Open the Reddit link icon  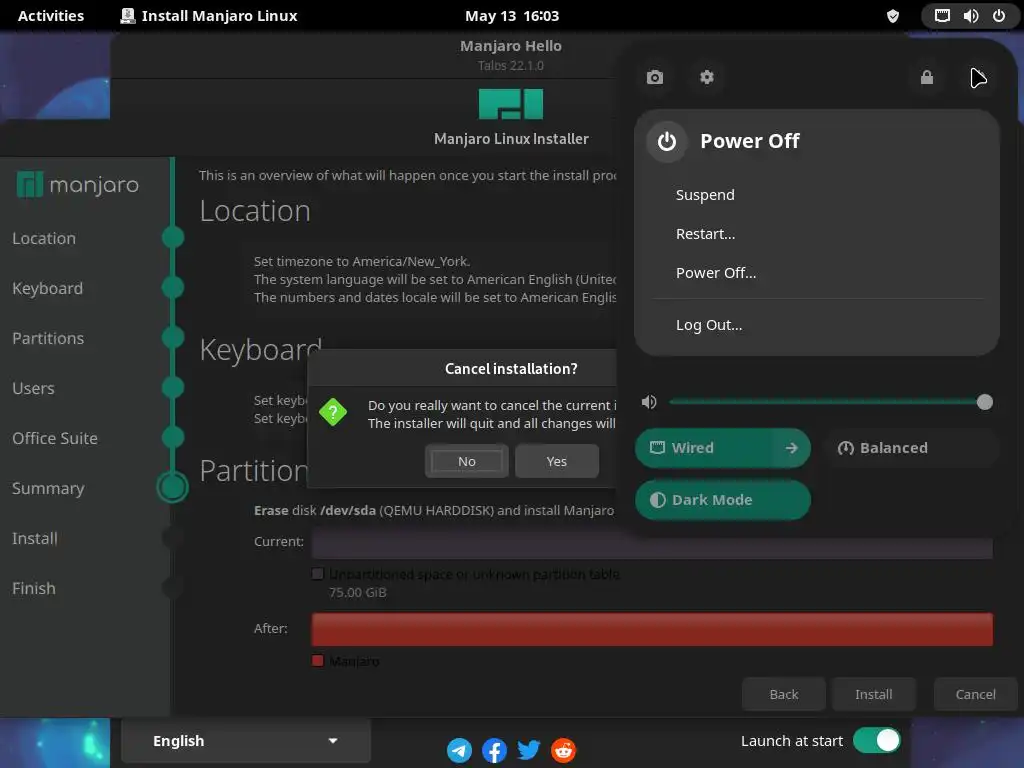(x=564, y=750)
